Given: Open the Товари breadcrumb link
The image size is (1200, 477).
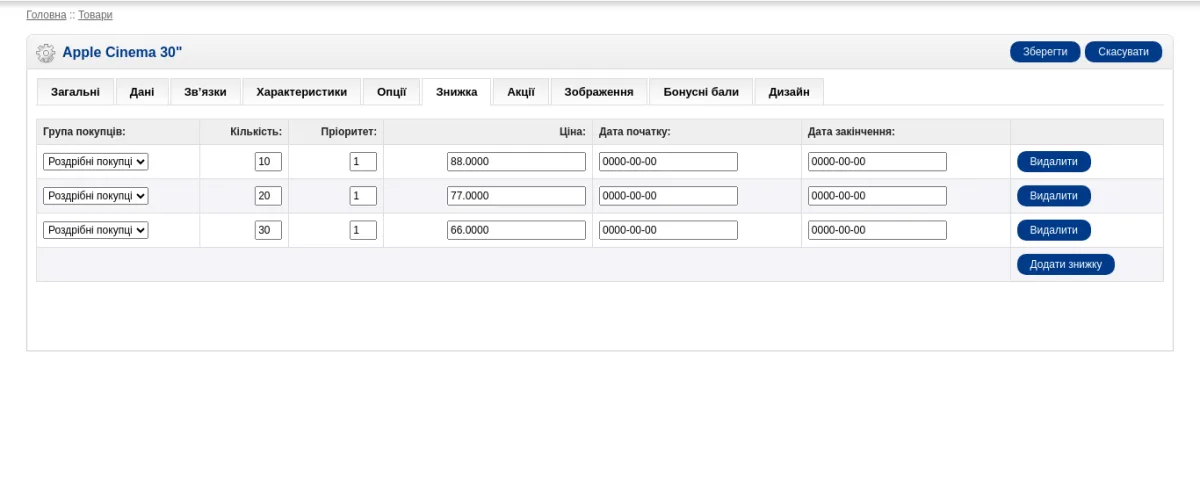Looking at the screenshot, I should click(96, 15).
